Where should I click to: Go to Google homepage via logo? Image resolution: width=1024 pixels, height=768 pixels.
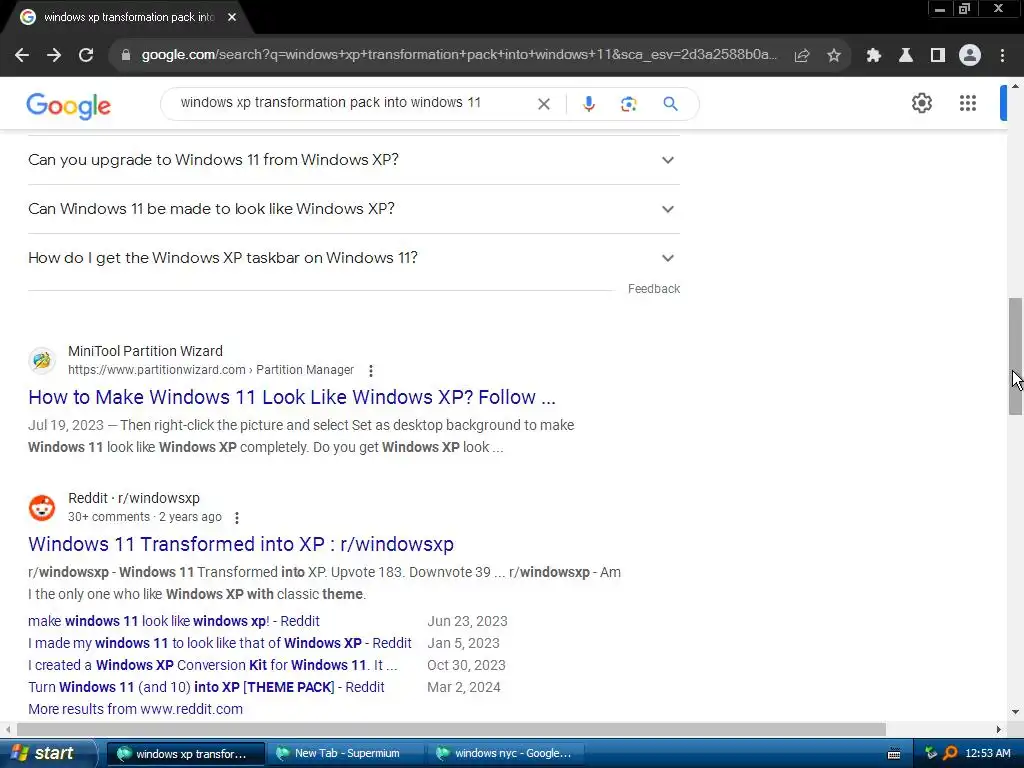(x=69, y=106)
